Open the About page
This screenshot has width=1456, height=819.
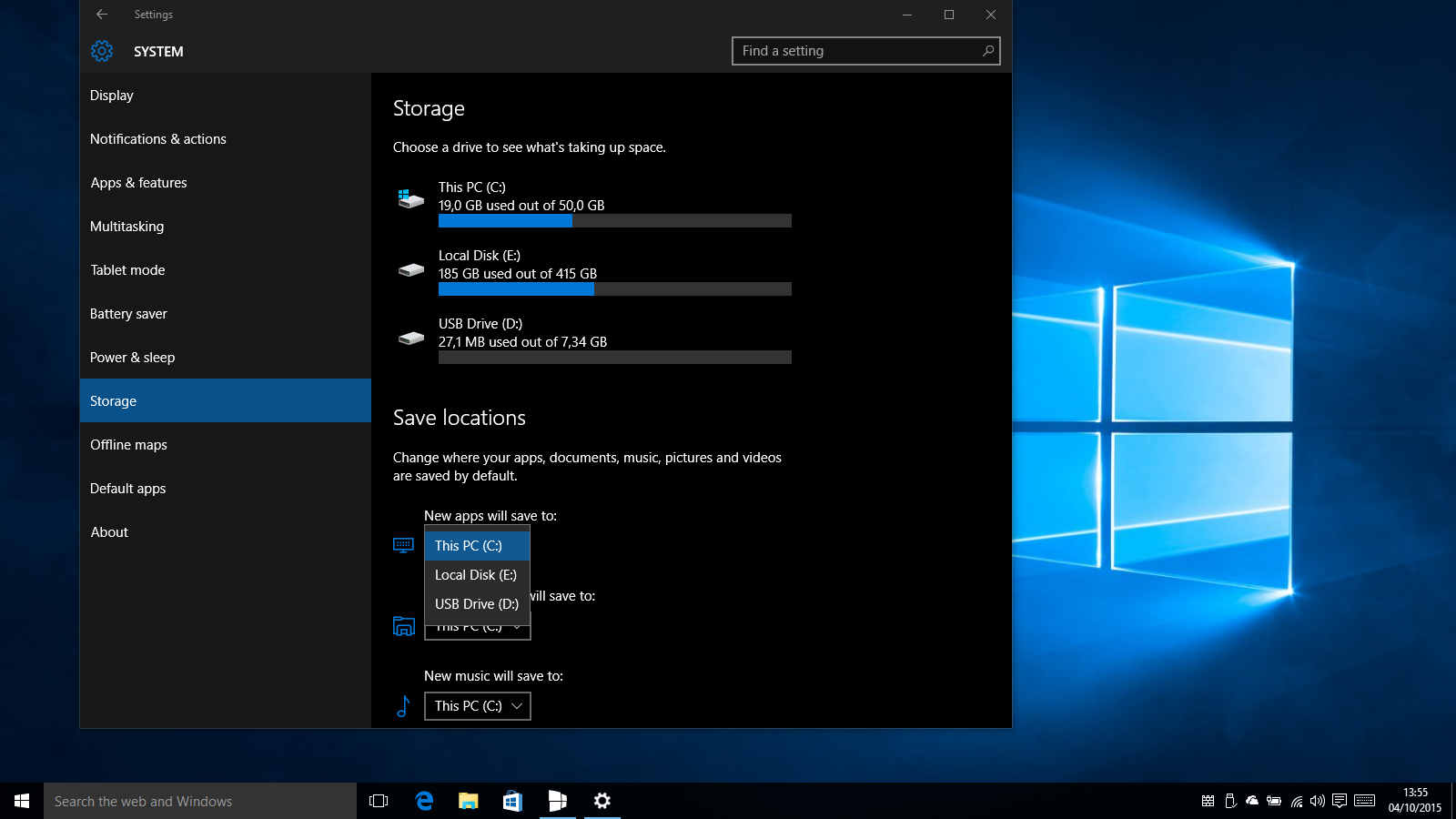(226, 532)
